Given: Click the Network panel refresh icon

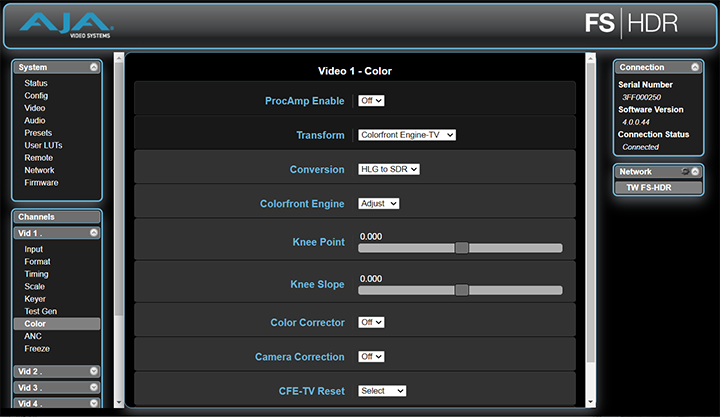Looking at the screenshot, I should pos(686,172).
